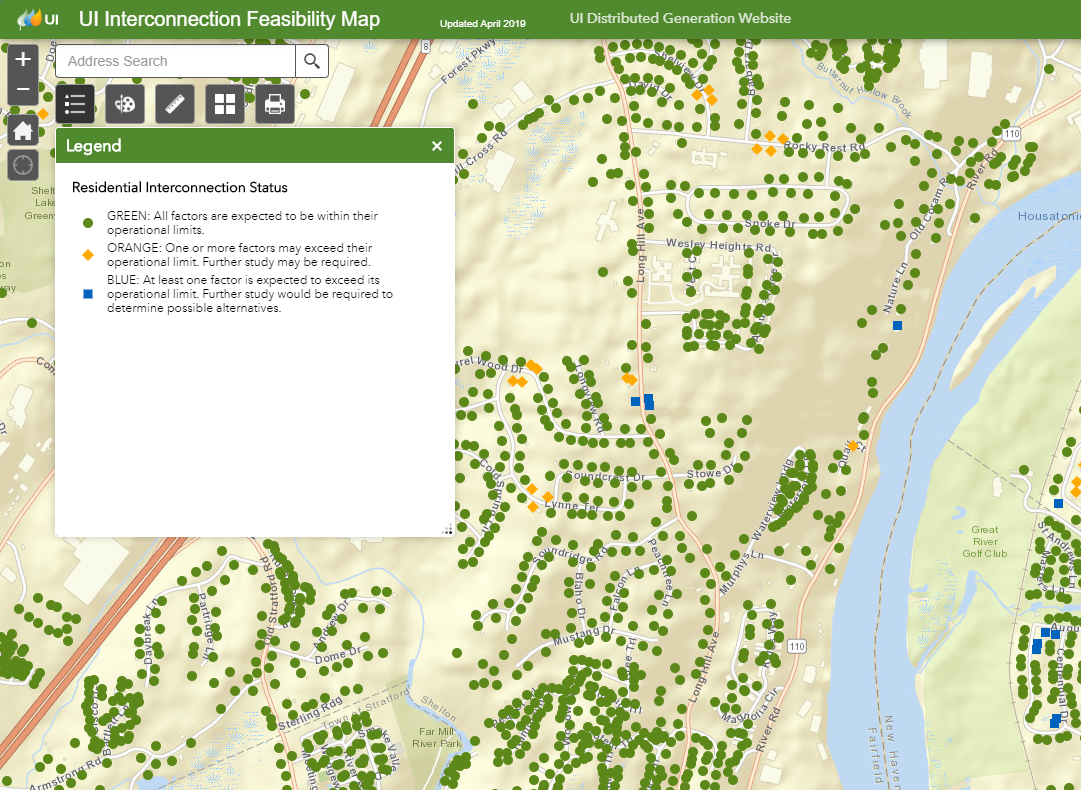1081x790 pixels.
Task: Click the Nature Ln road label
Action: point(896,287)
